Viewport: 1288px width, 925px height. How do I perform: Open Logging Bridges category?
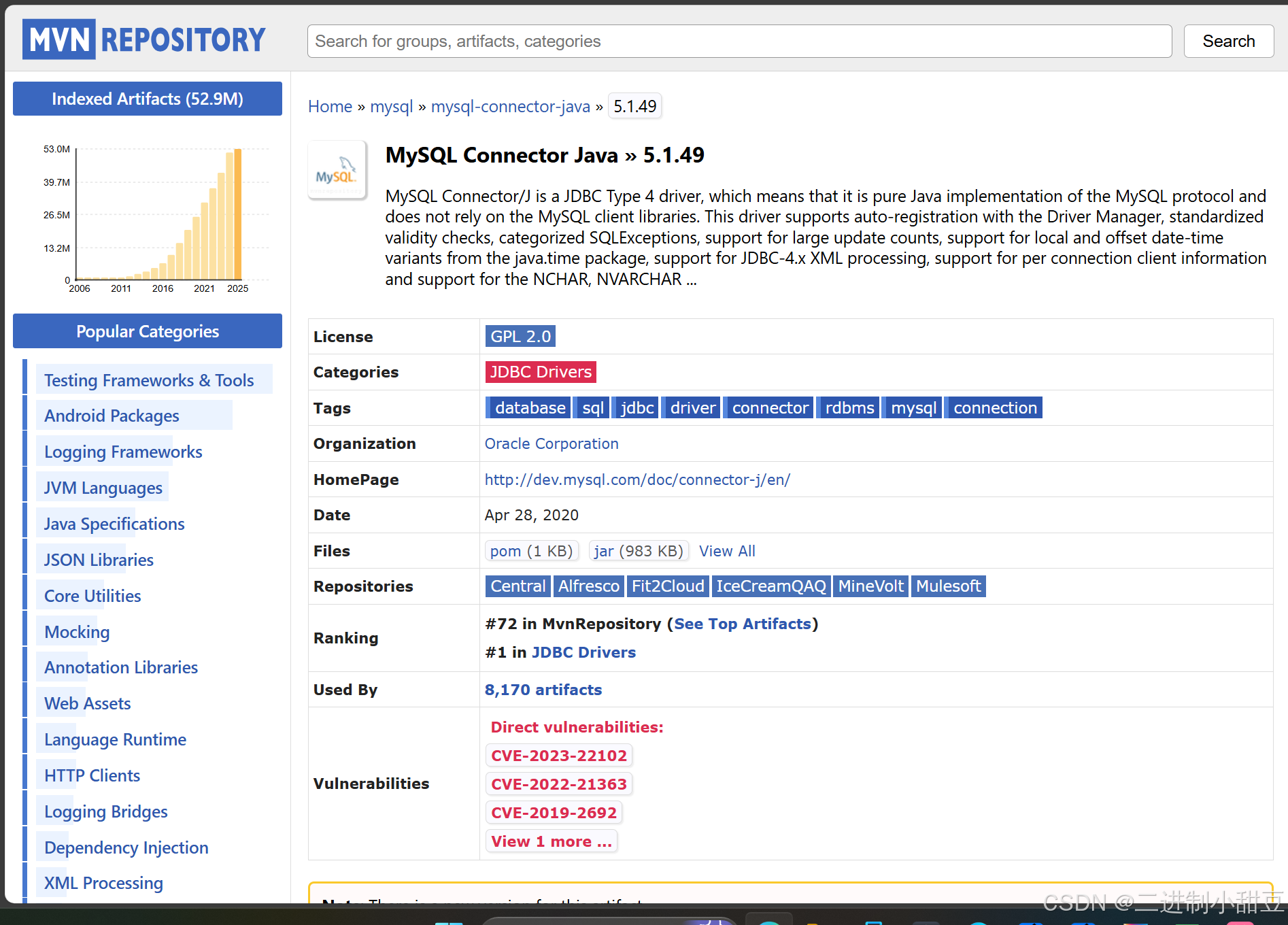[x=105, y=811]
